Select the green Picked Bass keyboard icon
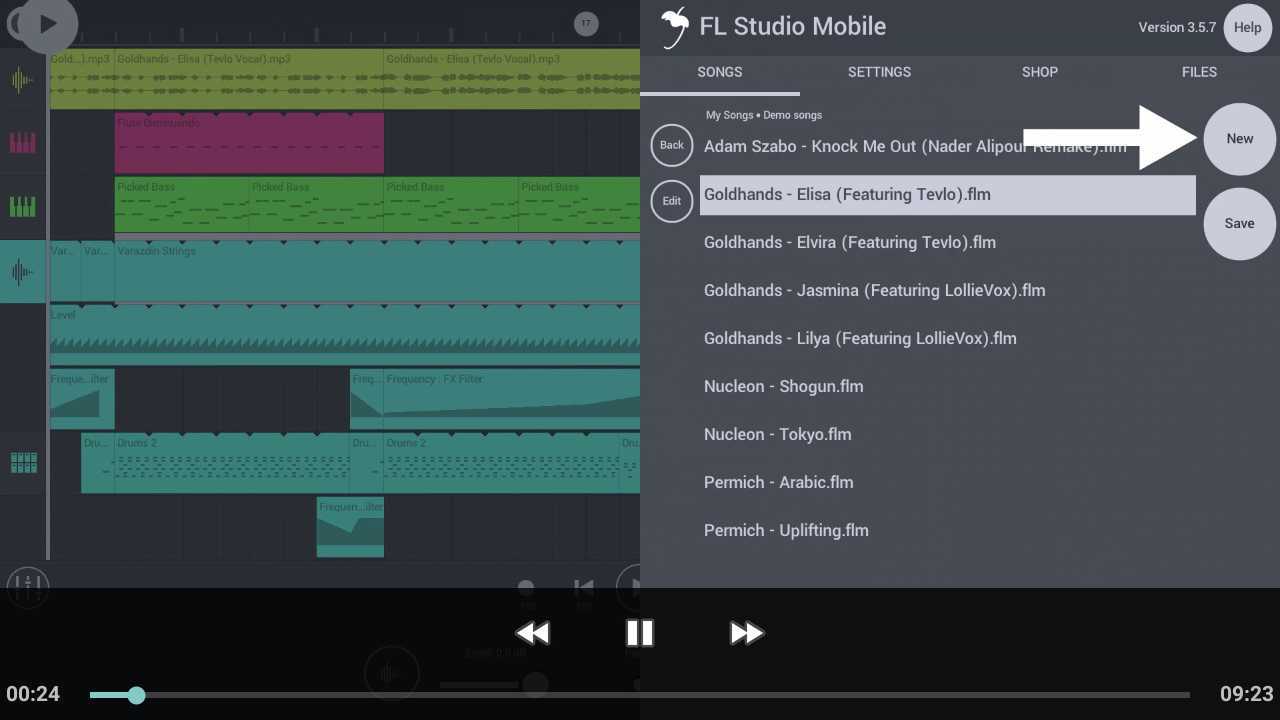The image size is (1280, 720). (x=22, y=207)
